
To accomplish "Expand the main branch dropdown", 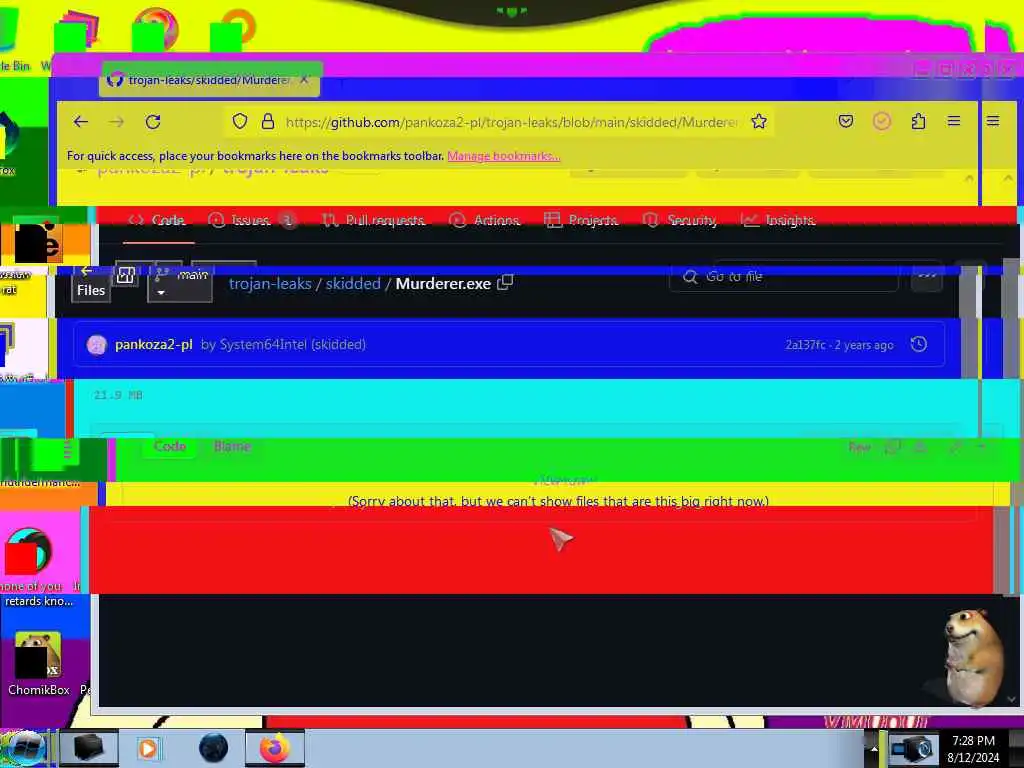I will tap(180, 283).
